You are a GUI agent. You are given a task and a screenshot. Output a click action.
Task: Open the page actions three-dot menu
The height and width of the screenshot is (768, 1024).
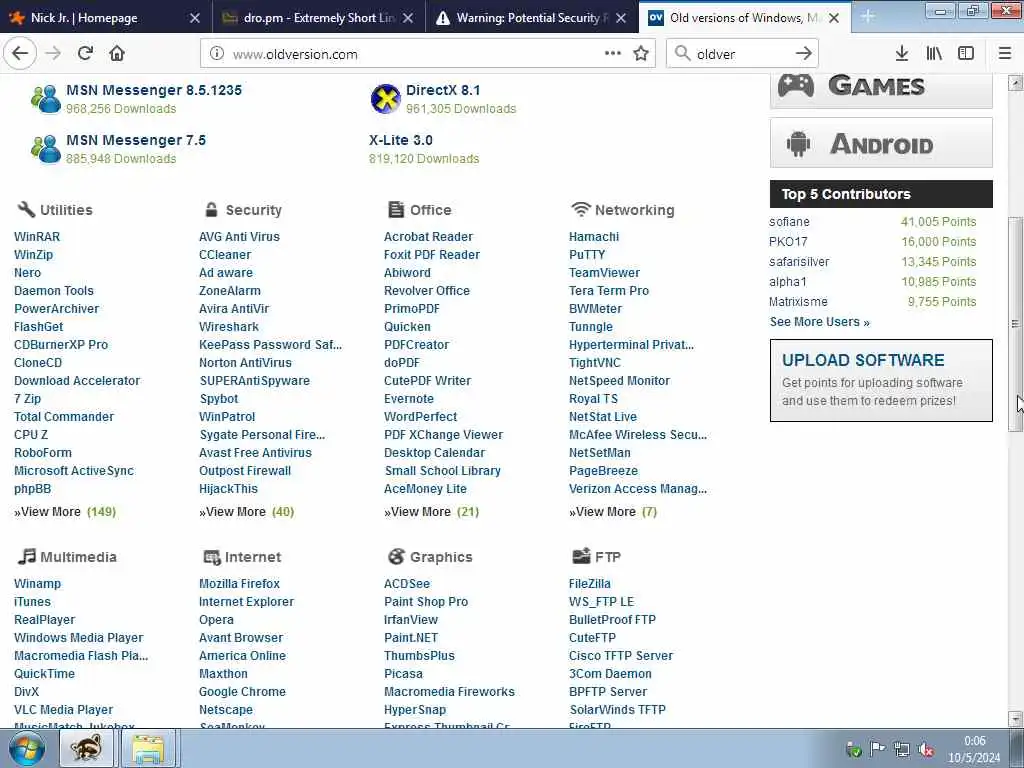613,54
